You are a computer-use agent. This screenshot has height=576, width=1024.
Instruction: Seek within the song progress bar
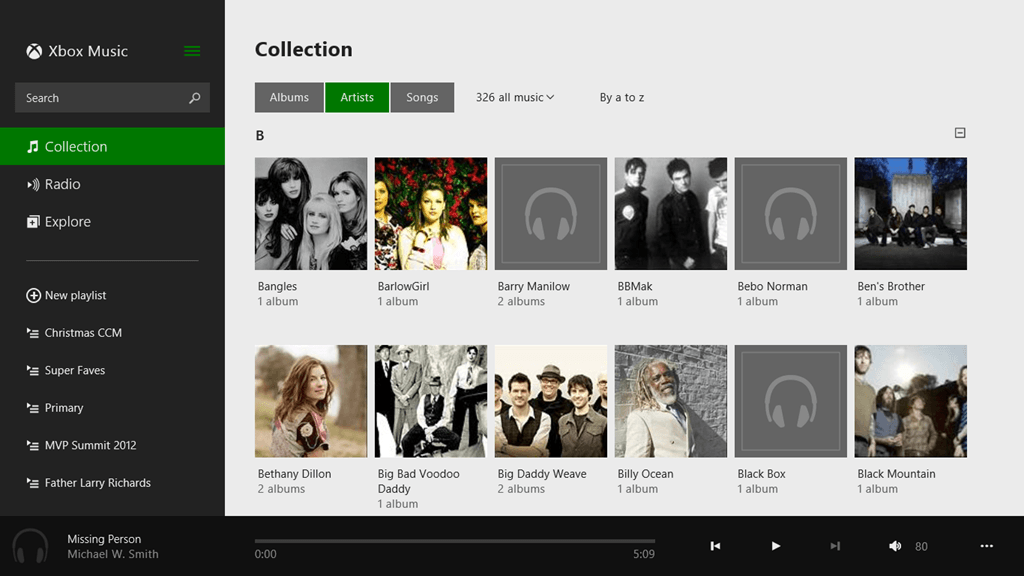[x=455, y=541]
